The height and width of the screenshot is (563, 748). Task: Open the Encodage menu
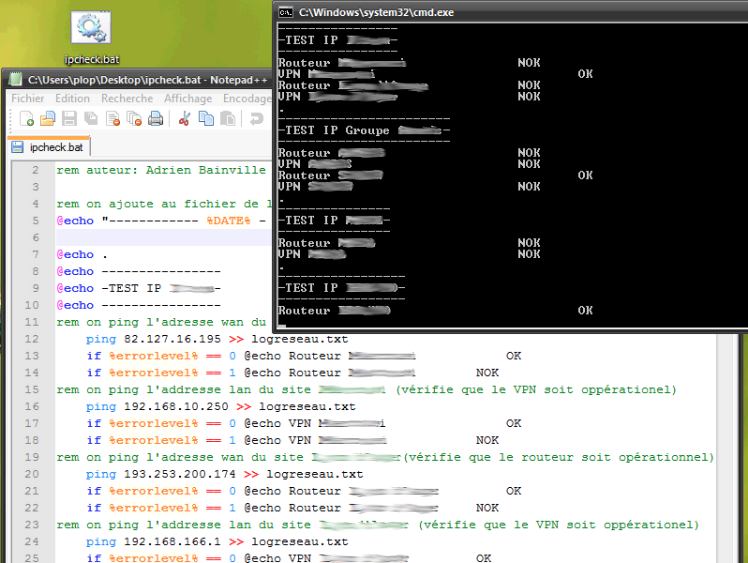(x=247, y=98)
